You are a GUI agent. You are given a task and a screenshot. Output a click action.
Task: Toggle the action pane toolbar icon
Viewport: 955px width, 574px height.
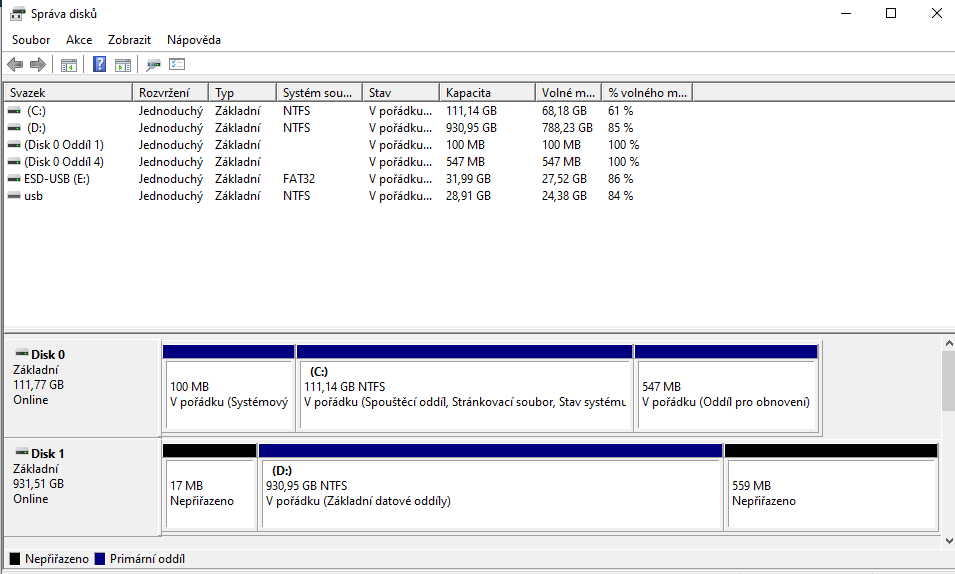123,65
